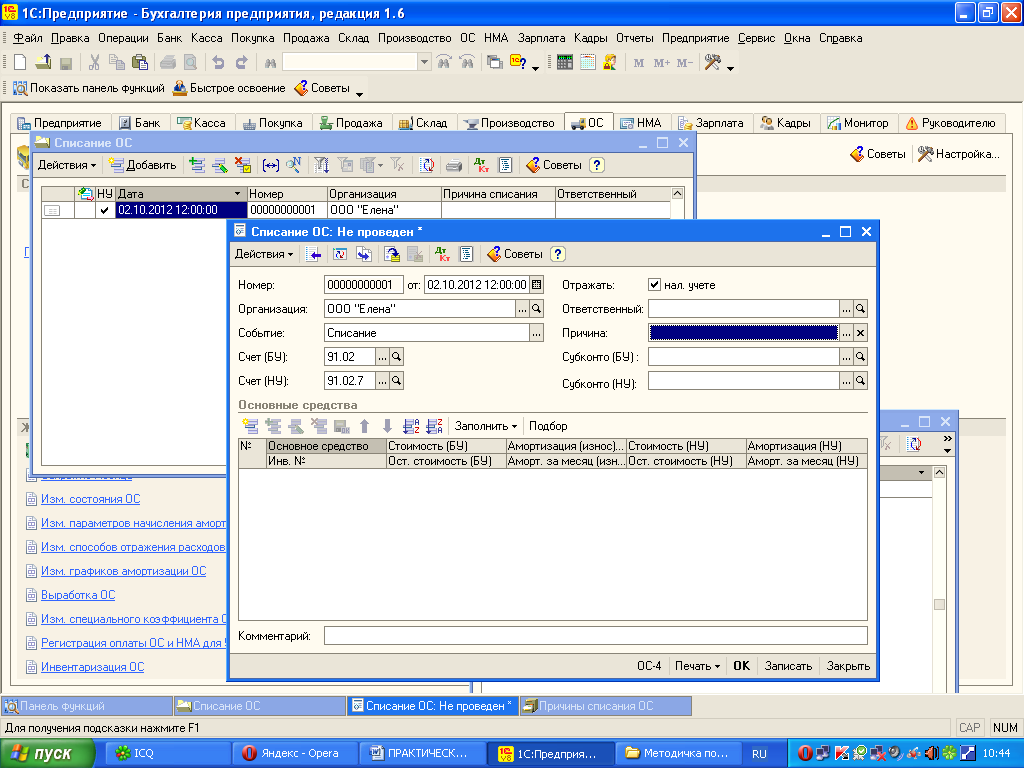Click the Закрыть button
1024x768 pixels.
pos(848,666)
